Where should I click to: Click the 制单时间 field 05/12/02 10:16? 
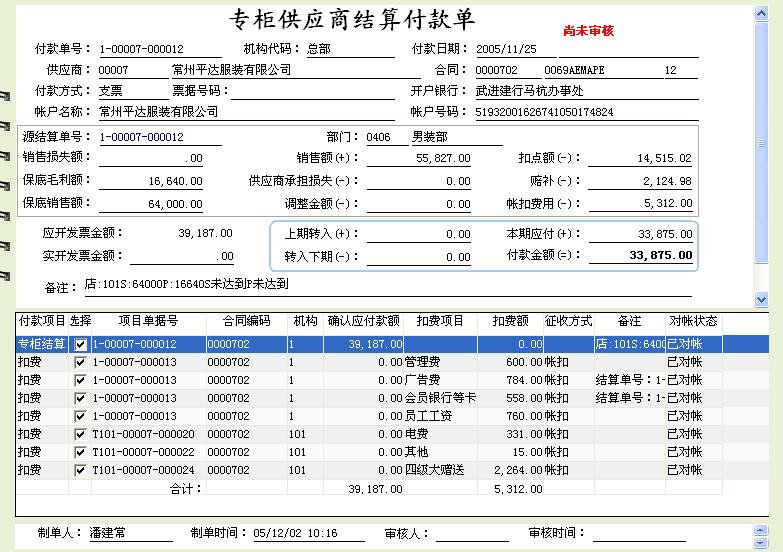(x=308, y=533)
